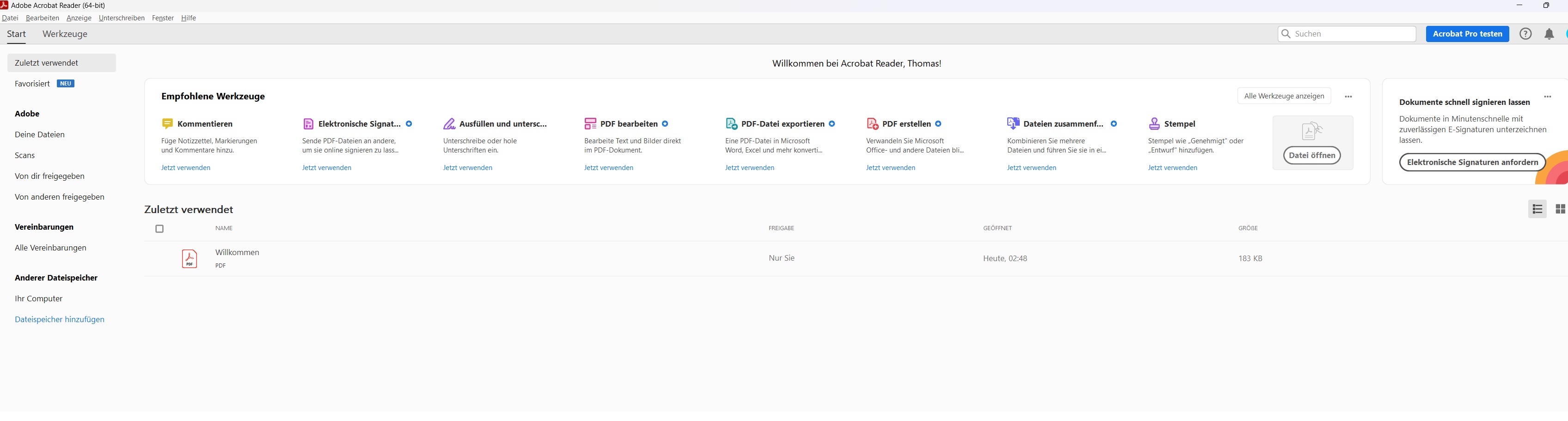
Task: Open the notifications bell icon
Action: pyautogui.click(x=1549, y=34)
